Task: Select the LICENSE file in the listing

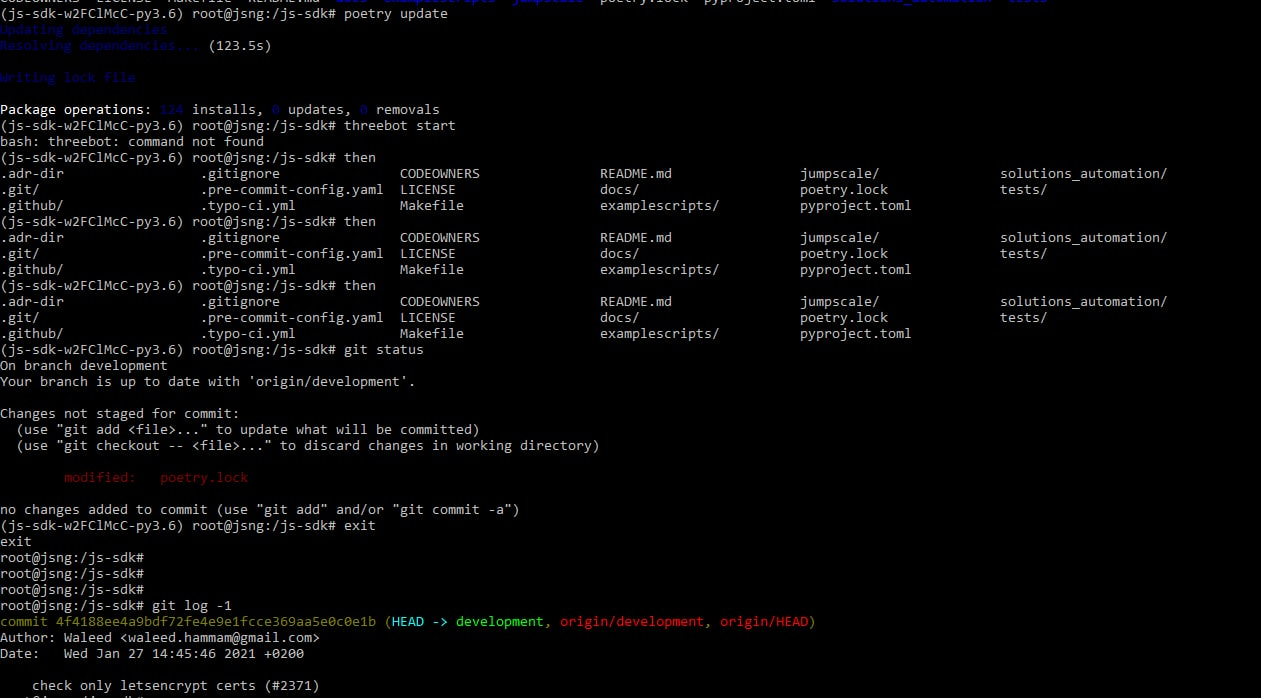Action: (428, 189)
